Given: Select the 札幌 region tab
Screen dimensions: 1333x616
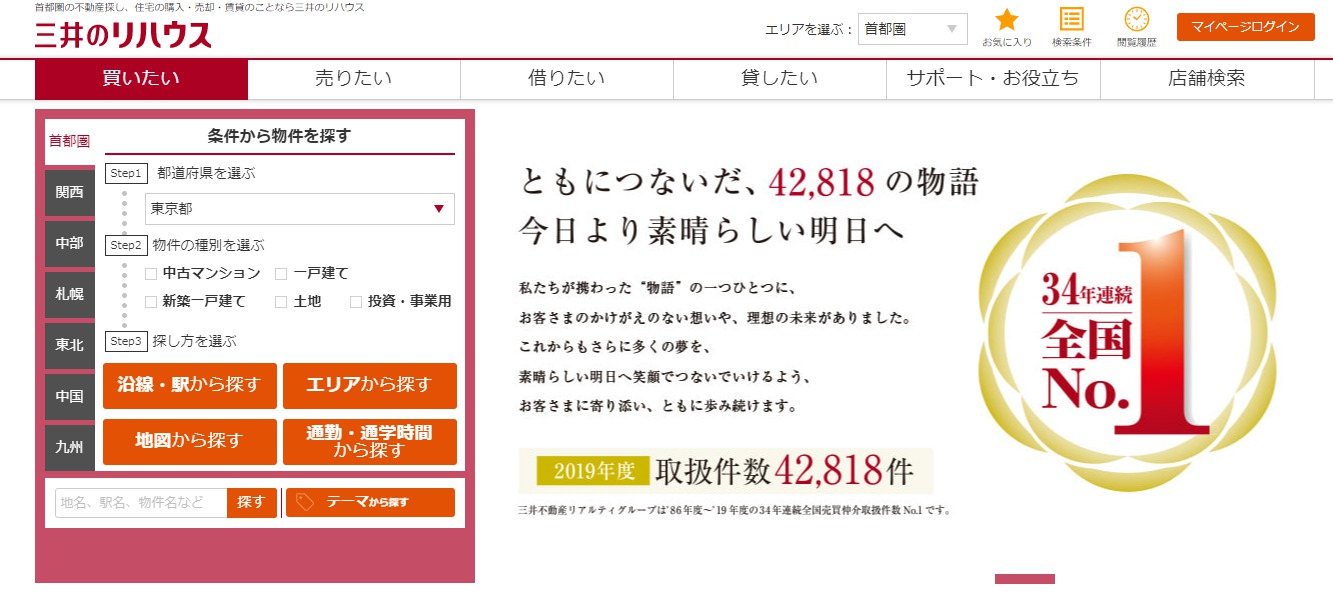Looking at the screenshot, I should tap(70, 294).
